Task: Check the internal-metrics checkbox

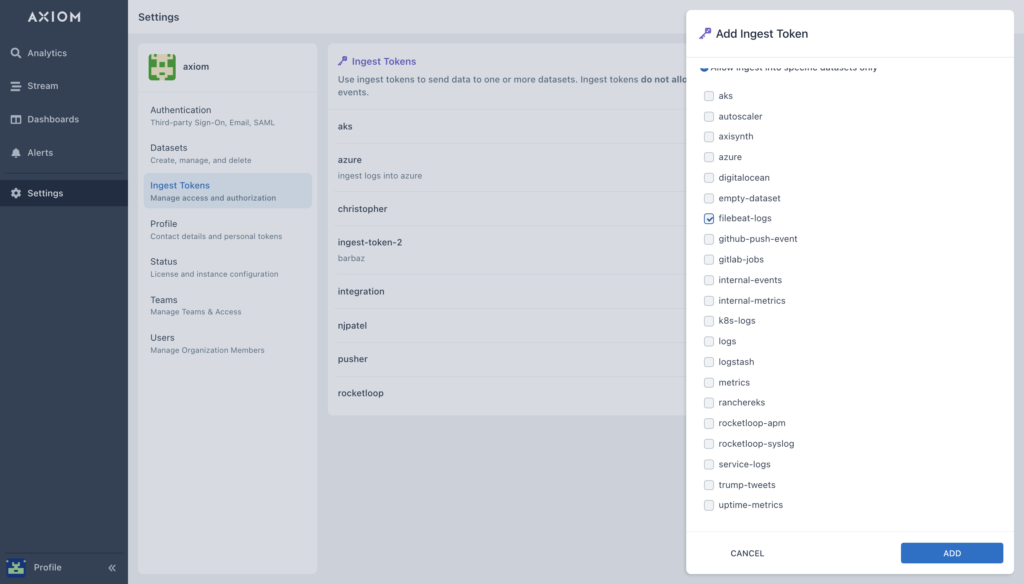Action: coord(709,300)
